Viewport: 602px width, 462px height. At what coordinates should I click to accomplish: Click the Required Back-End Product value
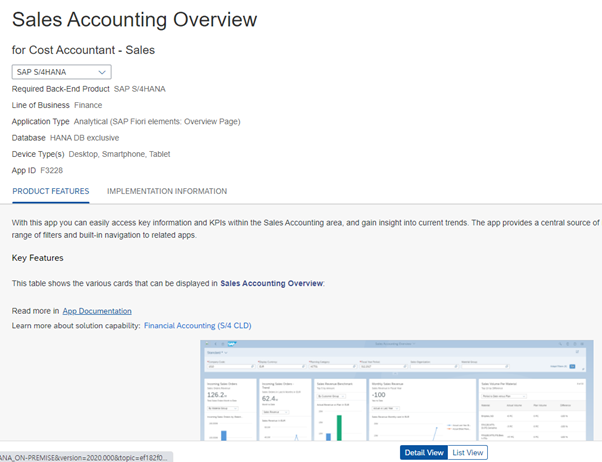[x=140, y=89]
